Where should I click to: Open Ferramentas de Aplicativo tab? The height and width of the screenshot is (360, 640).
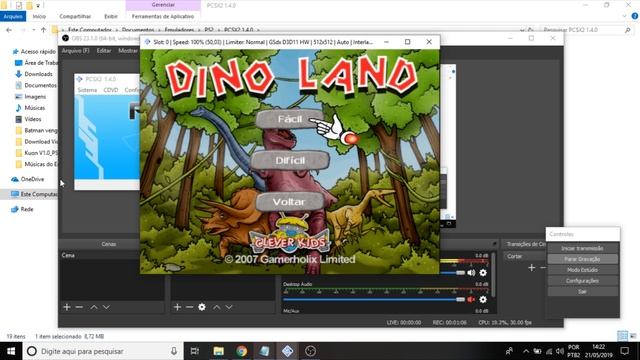pos(163,16)
